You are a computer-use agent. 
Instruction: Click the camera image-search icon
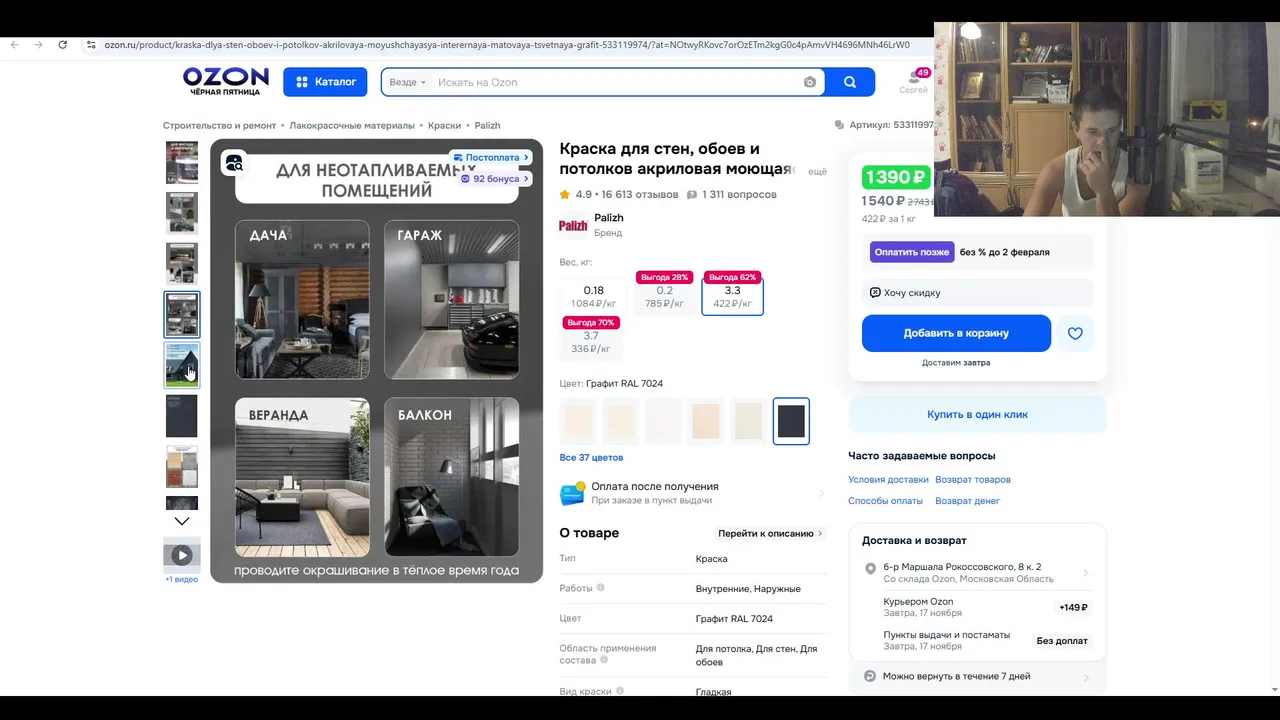(810, 82)
